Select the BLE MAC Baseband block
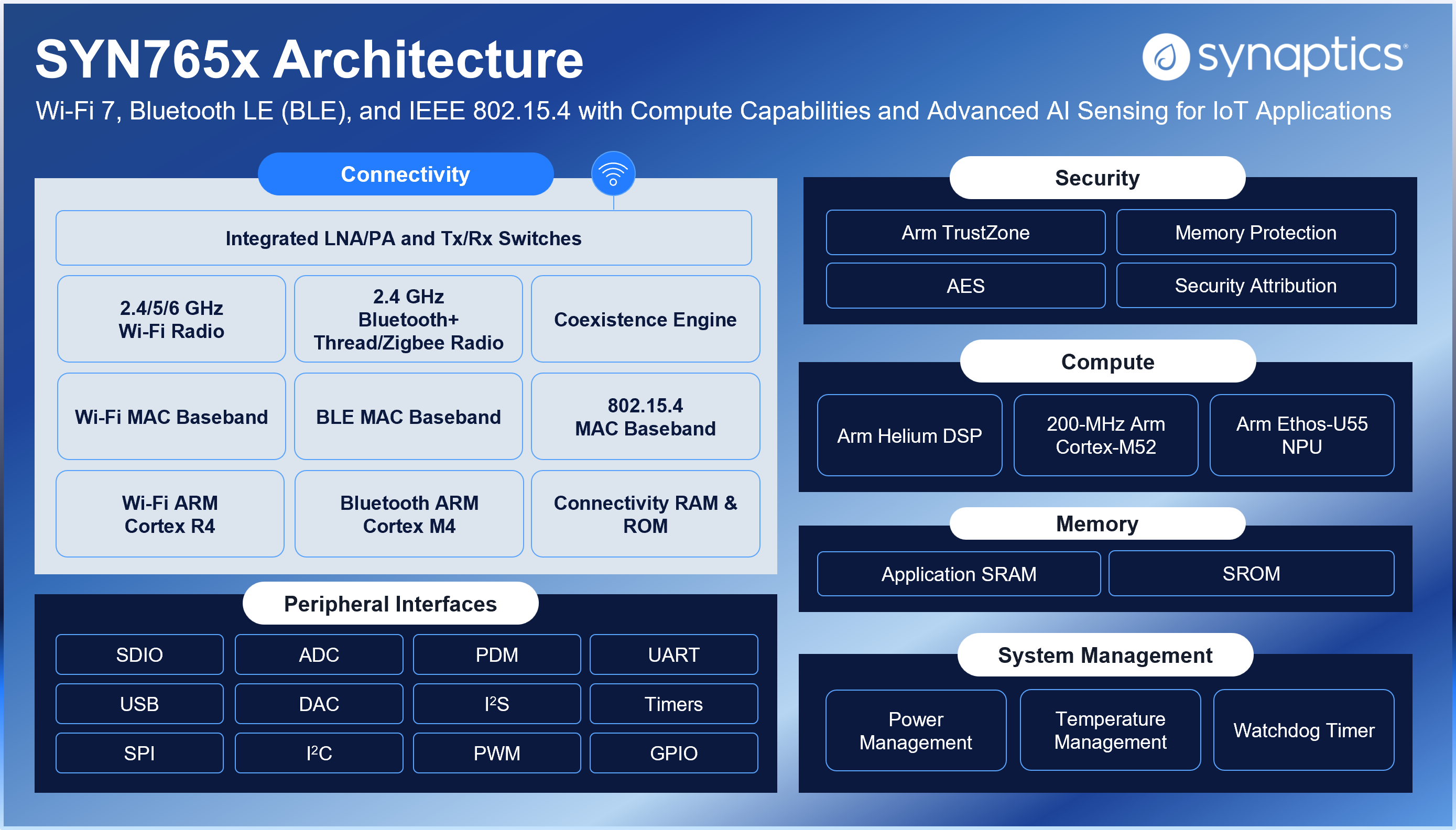This screenshot has width=1456, height=830. pyautogui.click(x=408, y=417)
